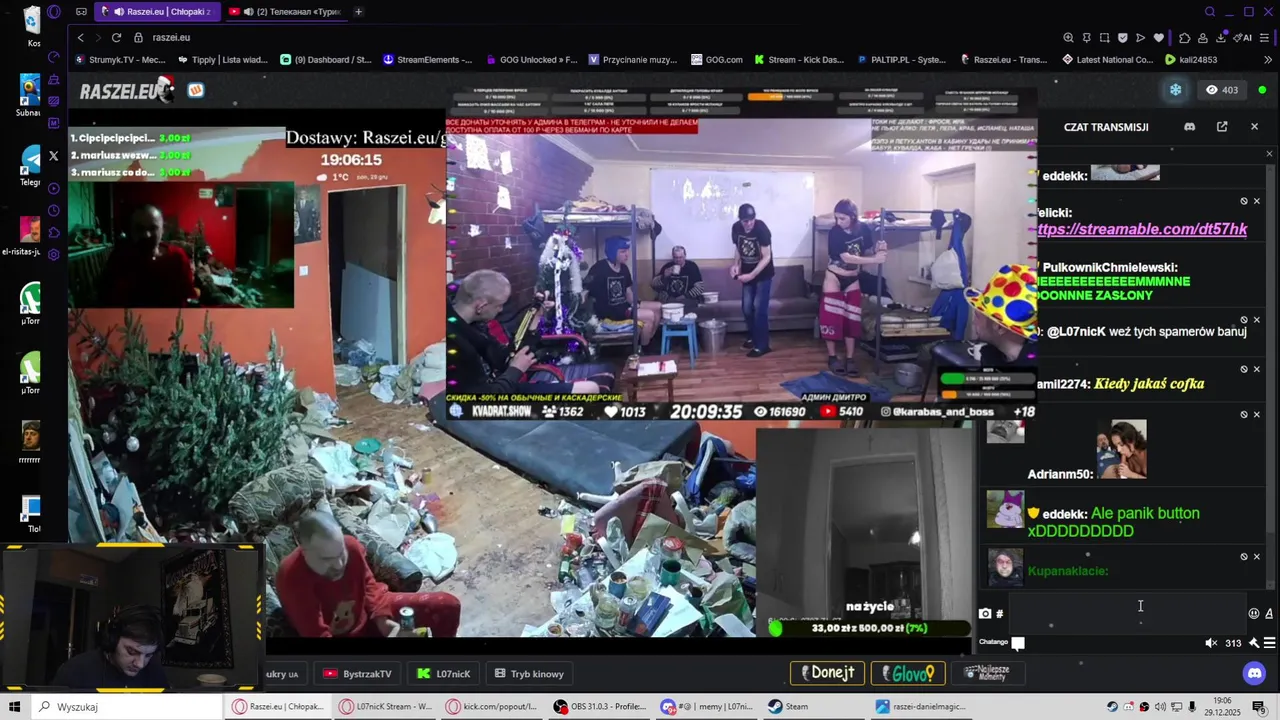Dismiss the streamable link chat message
The width and height of the screenshot is (1280, 720).
pyautogui.click(x=1257, y=201)
